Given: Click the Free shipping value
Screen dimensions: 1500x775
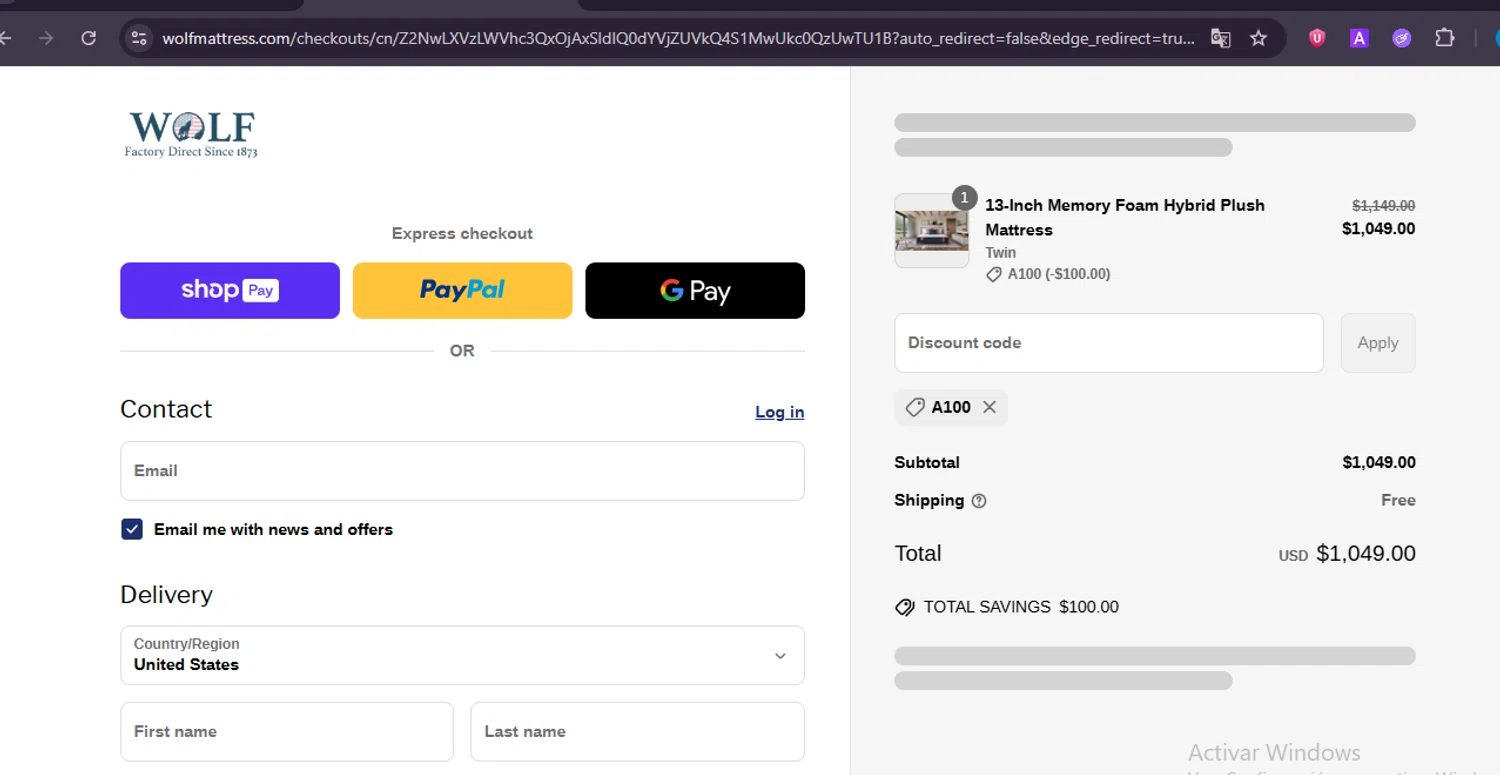Looking at the screenshot, I should coord(1398,500).
